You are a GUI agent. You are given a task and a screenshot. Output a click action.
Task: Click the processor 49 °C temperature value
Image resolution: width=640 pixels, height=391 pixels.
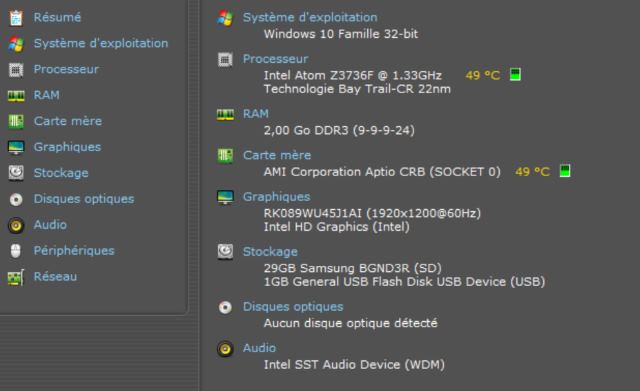(x=482, y=76)
